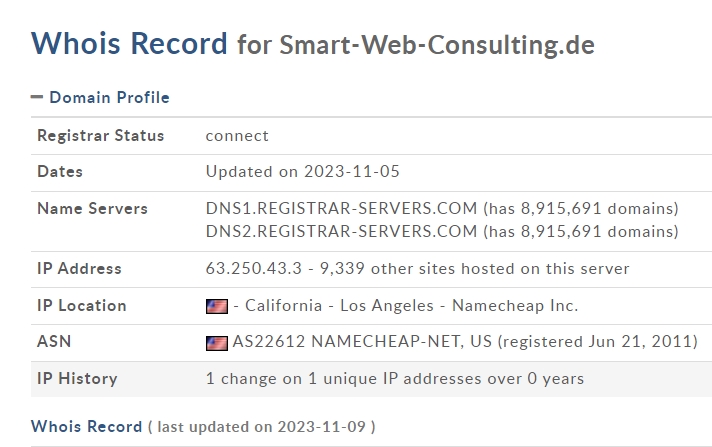Click DNS2.REGISTRAR-SERVERS.COM name server entry
The width and height of the screenshot is (712, 447).
point(341,231)
